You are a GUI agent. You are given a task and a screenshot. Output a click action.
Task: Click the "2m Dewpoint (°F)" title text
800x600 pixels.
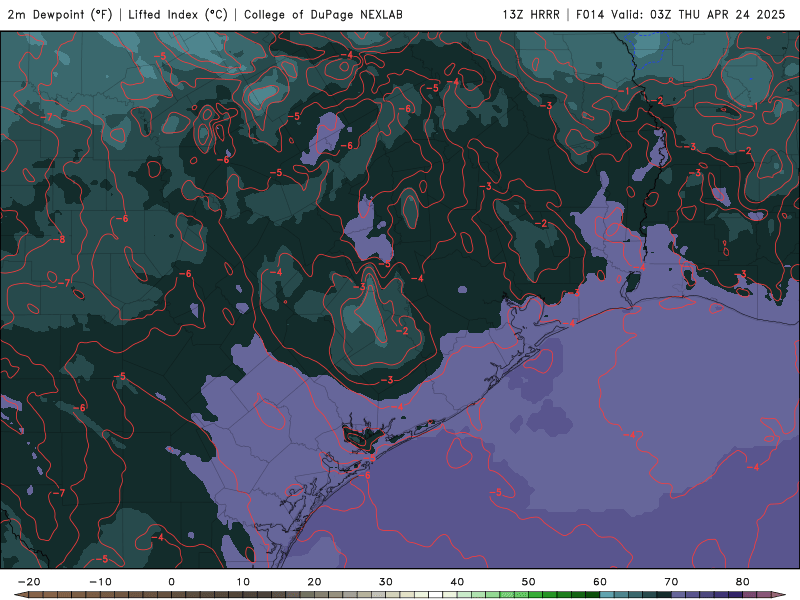pos(60,15)
